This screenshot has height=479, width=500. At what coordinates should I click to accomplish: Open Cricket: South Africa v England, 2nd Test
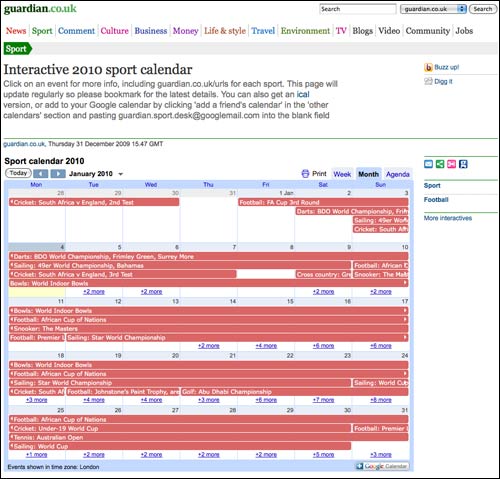[94, 202]
